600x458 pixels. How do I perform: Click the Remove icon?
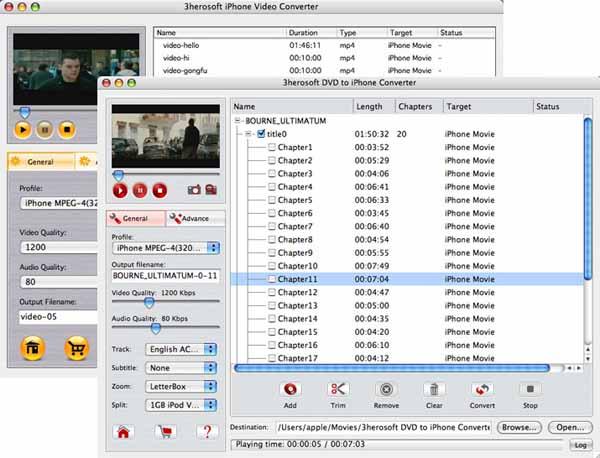[x=386, y=390]
